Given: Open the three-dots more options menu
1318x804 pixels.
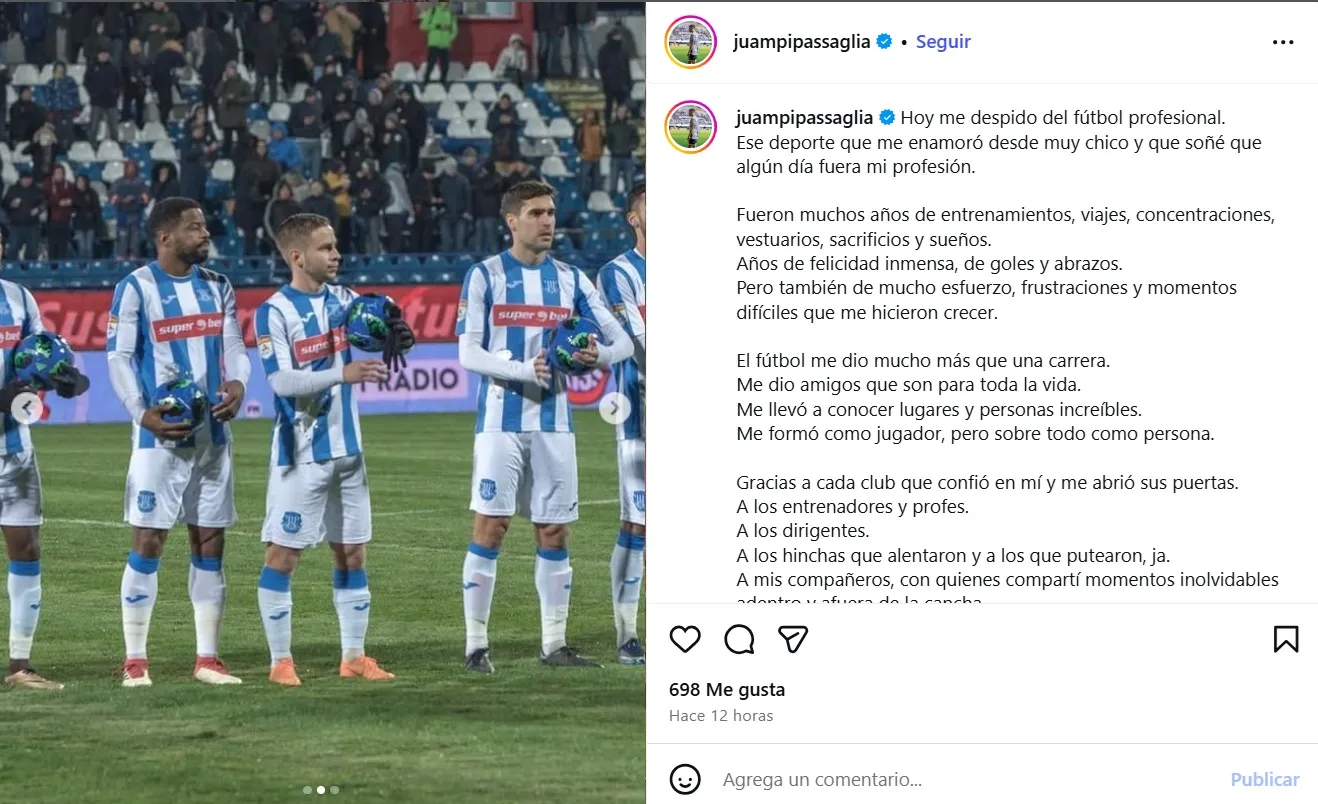Looking at the screenshot, I should click(x=1283, y=42).
